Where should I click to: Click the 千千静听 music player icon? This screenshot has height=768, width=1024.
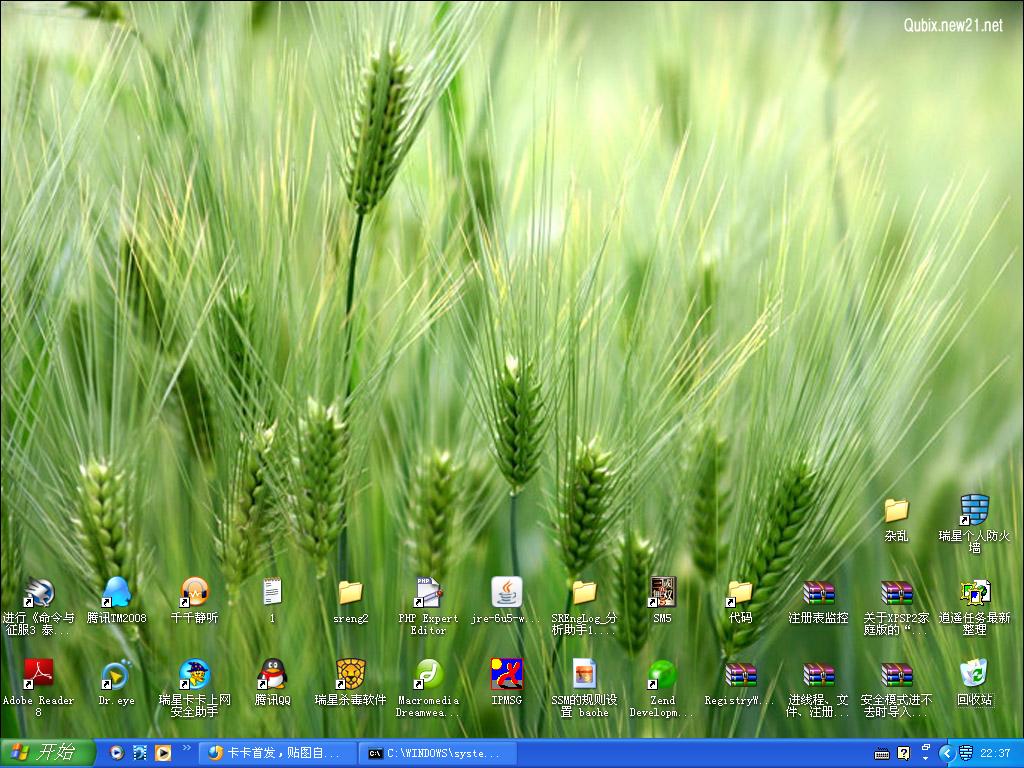(x=194, y=592)
